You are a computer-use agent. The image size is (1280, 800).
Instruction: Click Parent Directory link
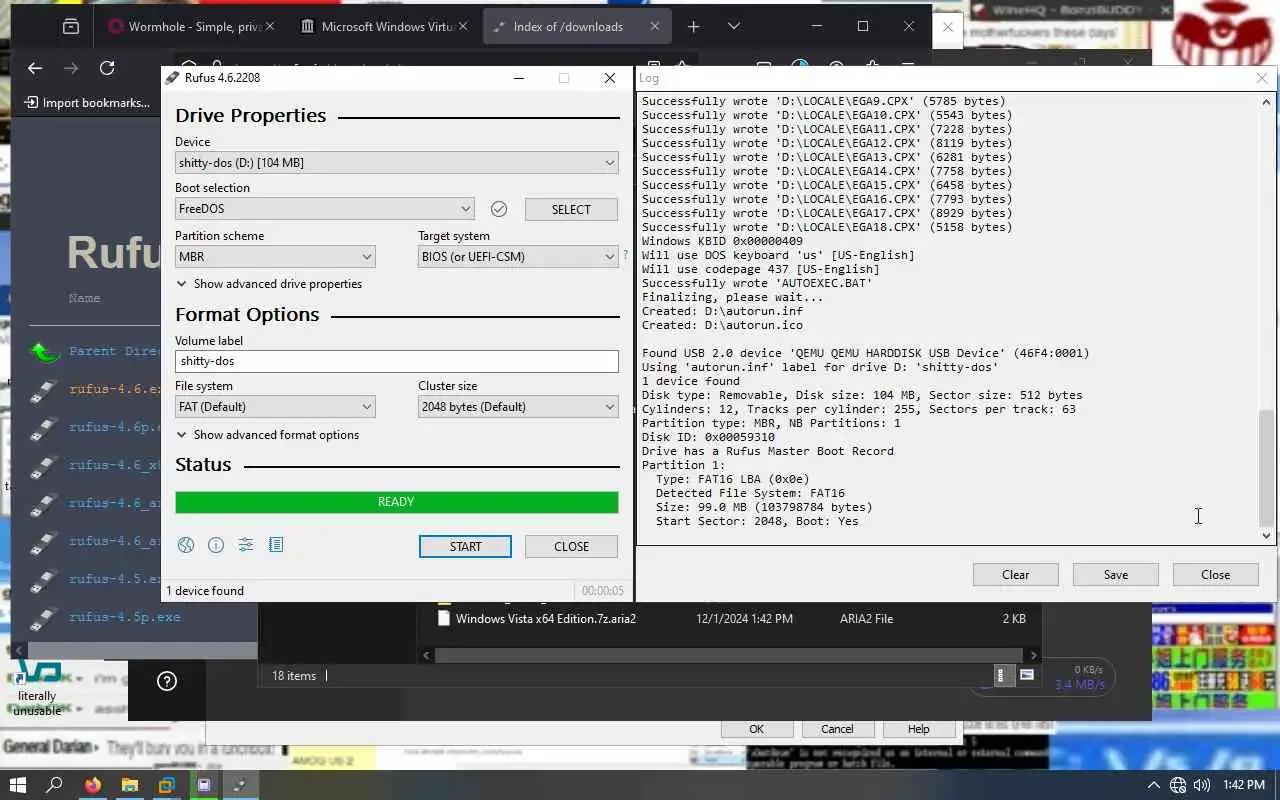[115, 351]
